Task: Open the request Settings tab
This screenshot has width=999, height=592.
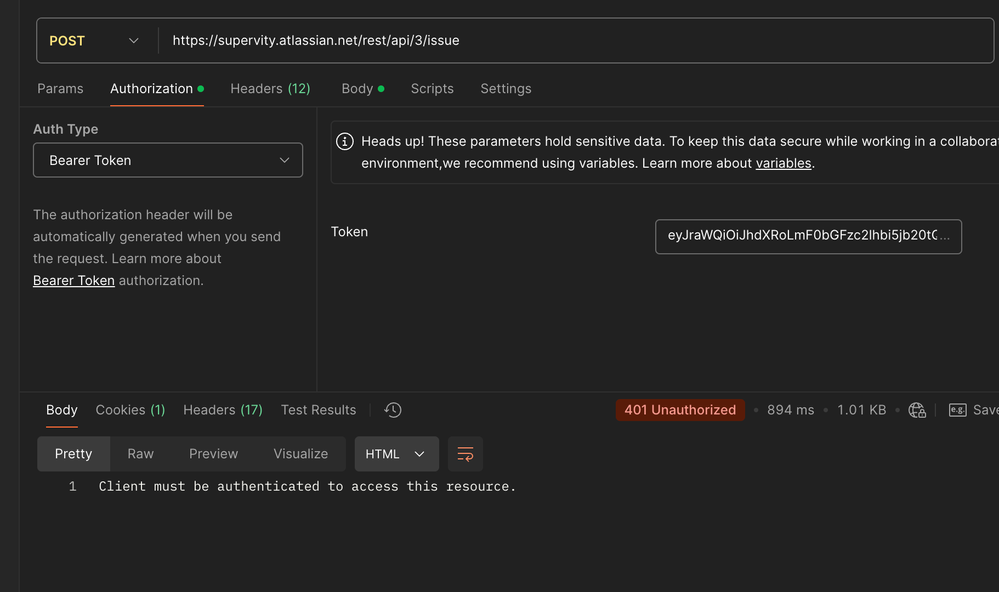Action: (505, 88)
